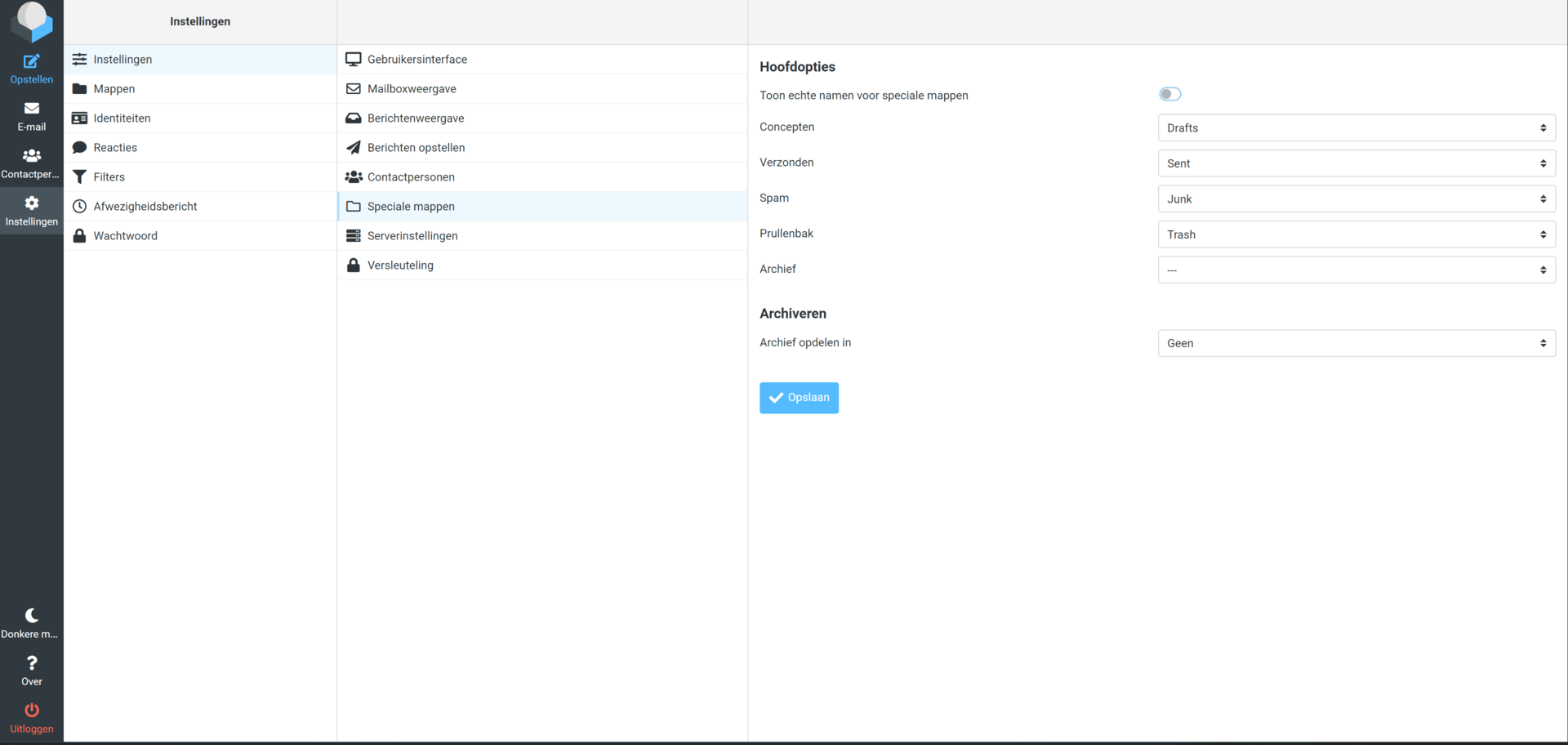Open the Mappen settings menu item
The width and height of the screenshot is (1568, 745).
(200, 89)
